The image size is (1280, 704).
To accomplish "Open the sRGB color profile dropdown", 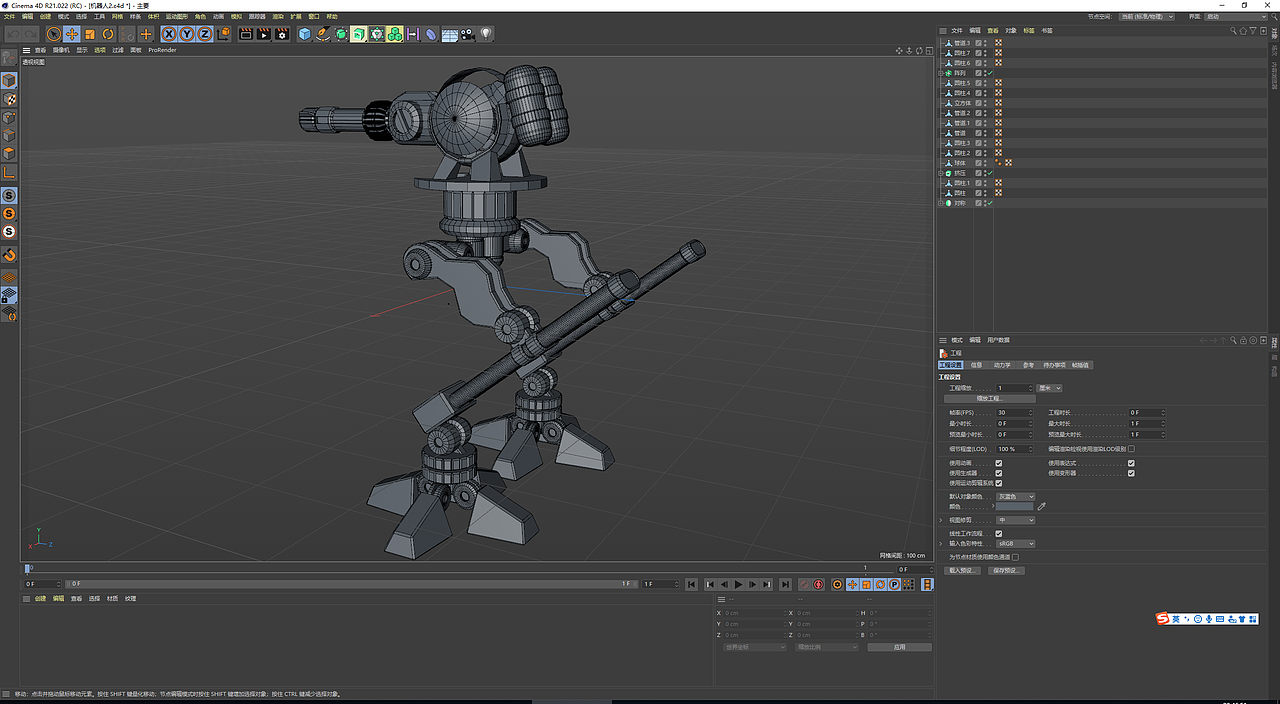I will (x=1016, y=544).
